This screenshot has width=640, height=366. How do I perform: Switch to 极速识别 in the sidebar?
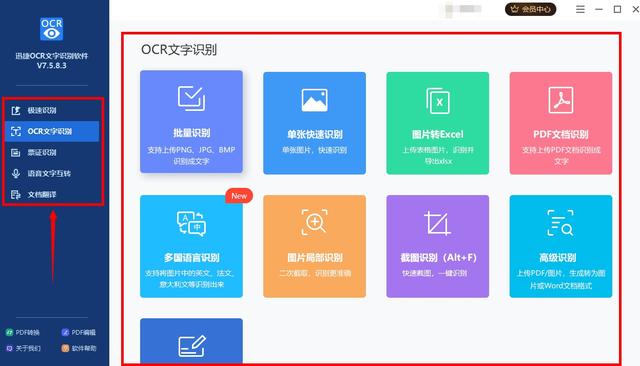coord(52,110)
